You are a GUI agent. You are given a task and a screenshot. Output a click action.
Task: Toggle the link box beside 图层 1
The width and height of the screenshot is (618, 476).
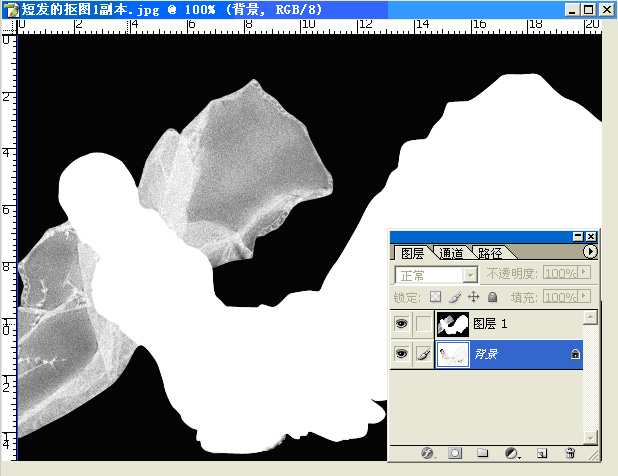[x=423, y=324]
